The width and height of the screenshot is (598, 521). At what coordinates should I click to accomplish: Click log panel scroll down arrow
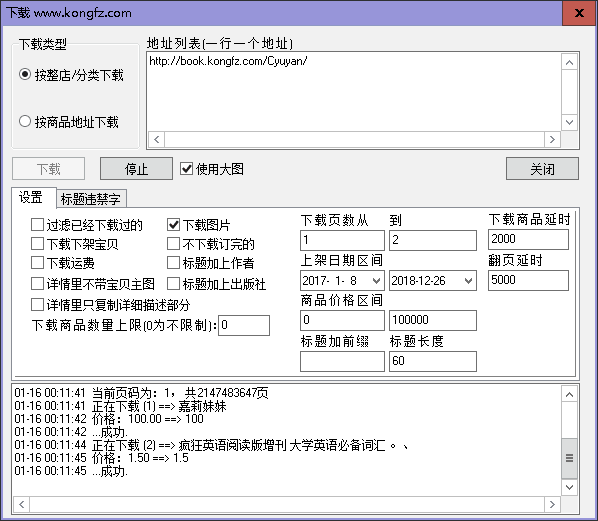click(569, 487)
